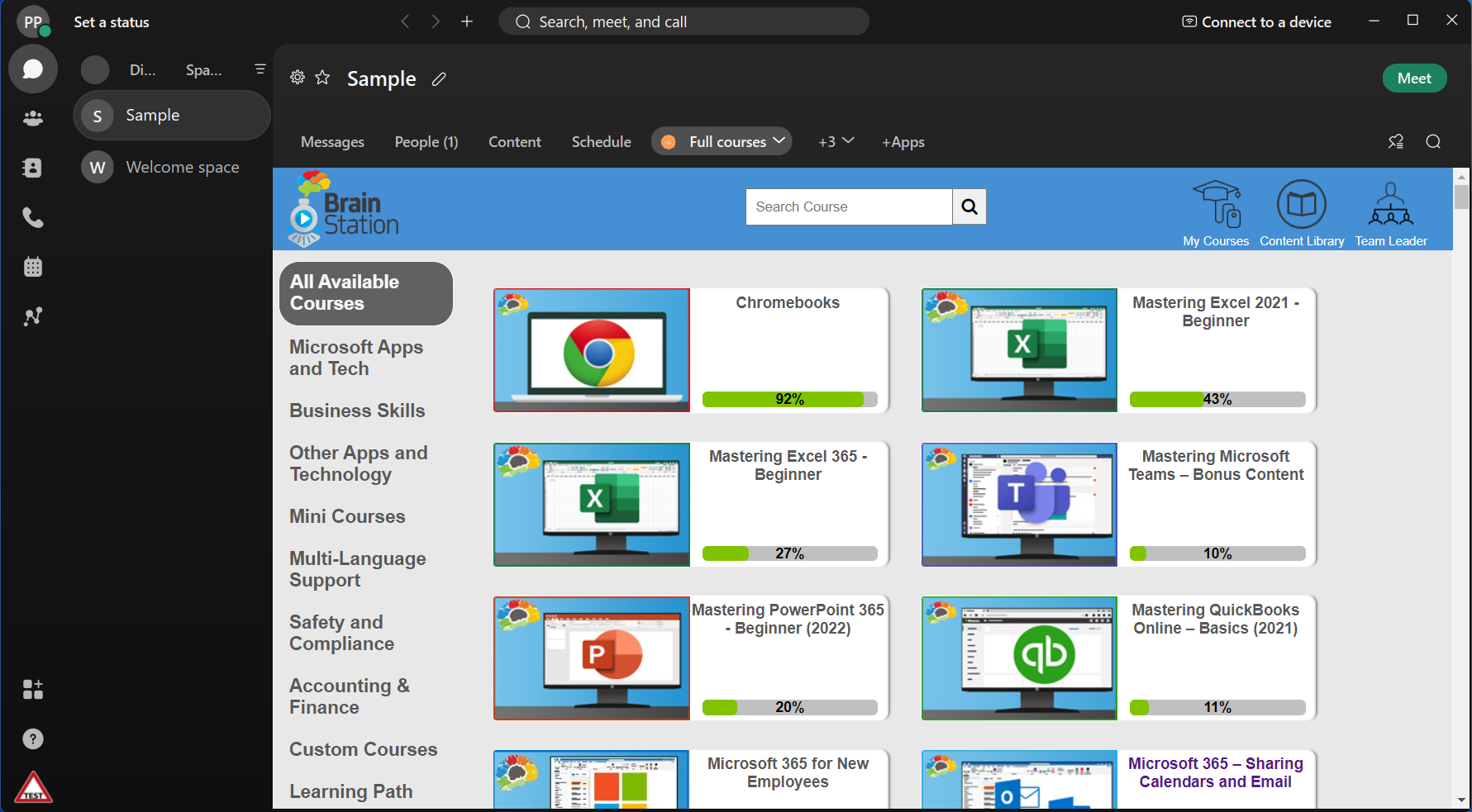Click the Search Course input field

pyautogui.click(x=849, y=207)
